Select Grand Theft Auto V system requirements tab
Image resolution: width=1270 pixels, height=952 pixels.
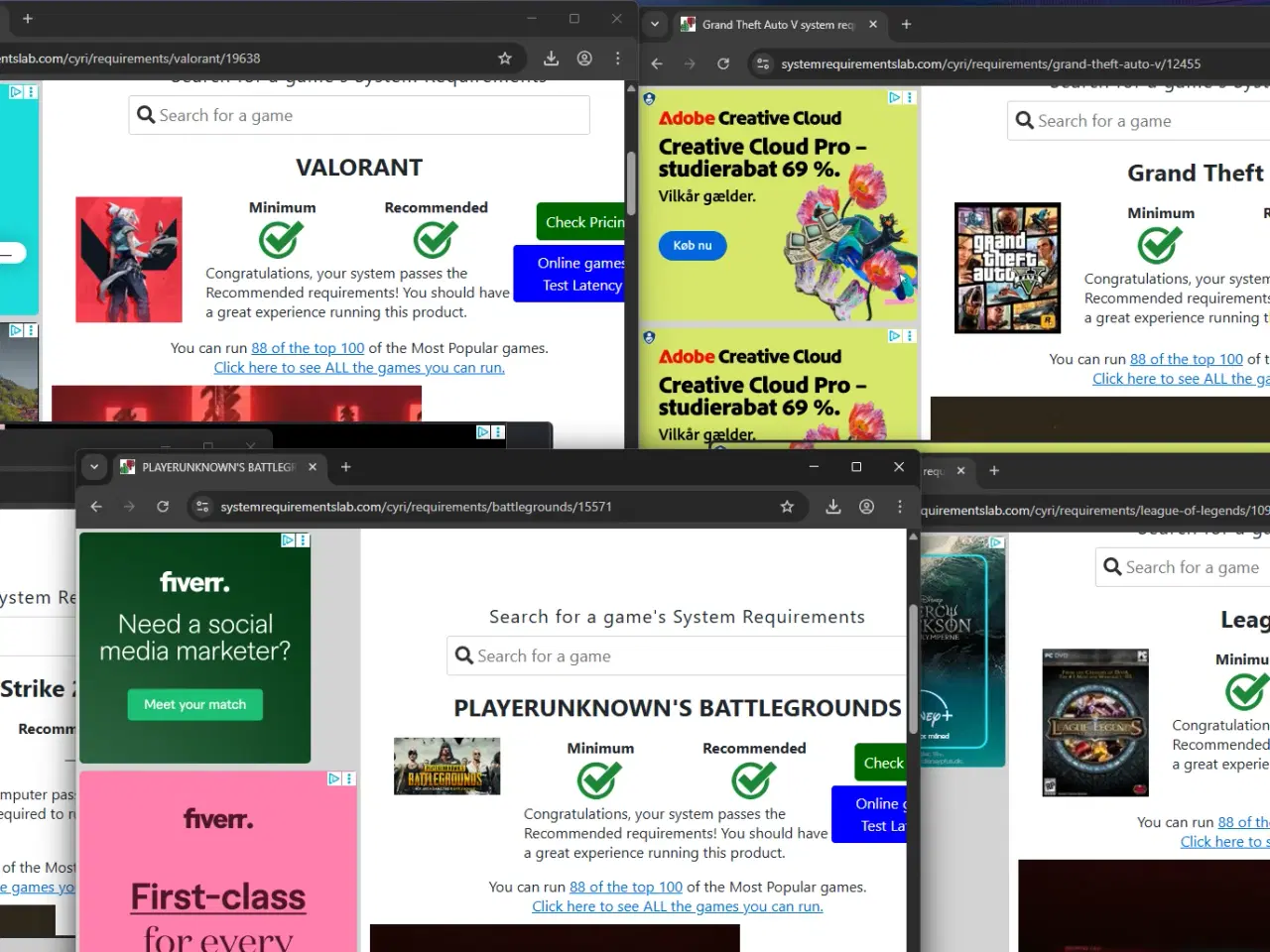click(776, 25)
